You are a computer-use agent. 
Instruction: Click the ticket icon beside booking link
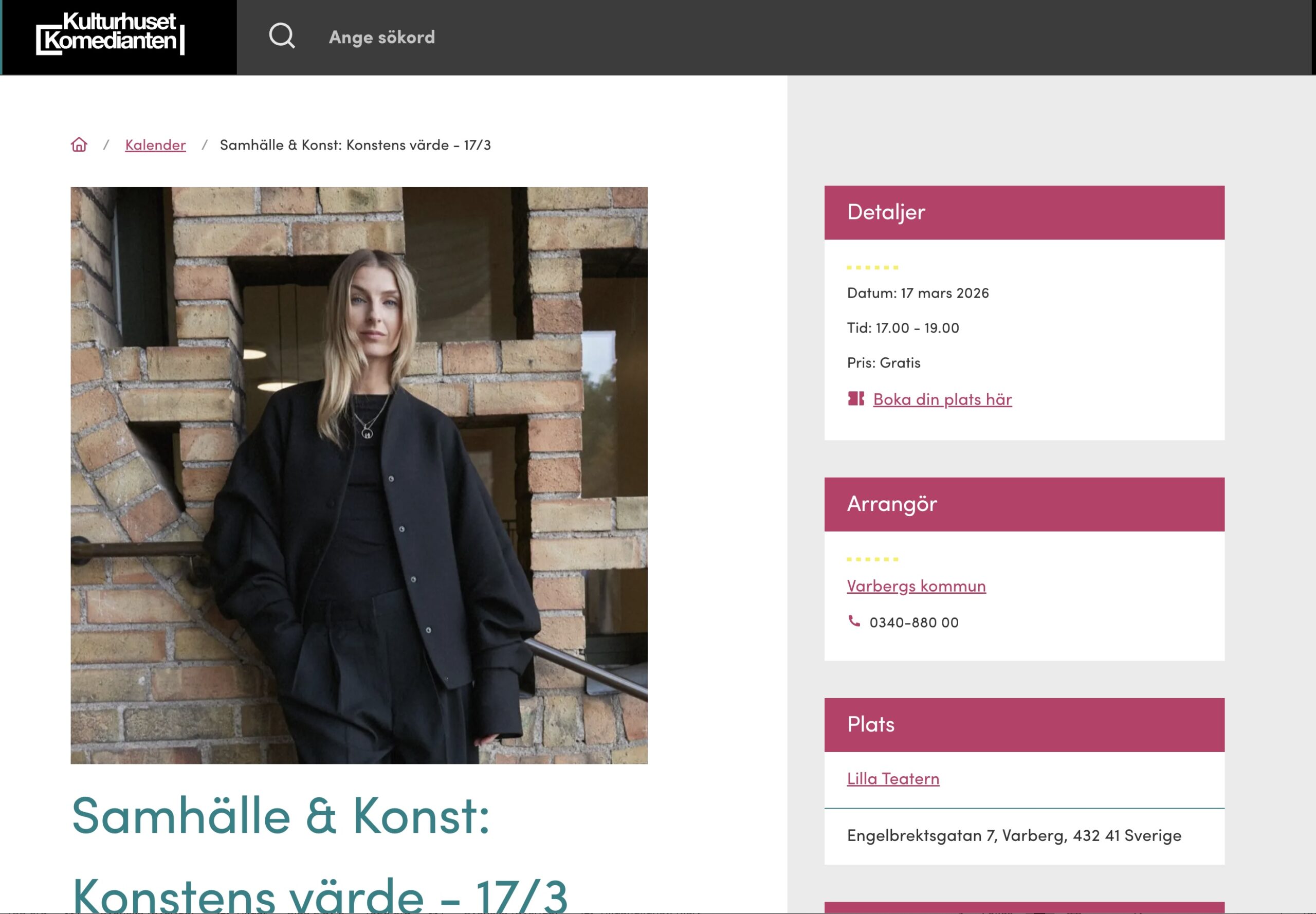(x=855, y=398)
